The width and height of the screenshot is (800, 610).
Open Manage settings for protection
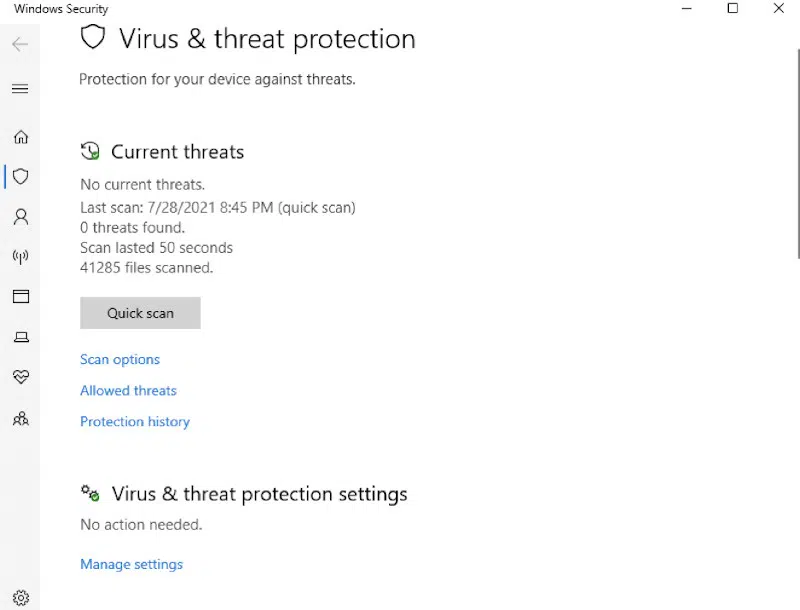131,564
